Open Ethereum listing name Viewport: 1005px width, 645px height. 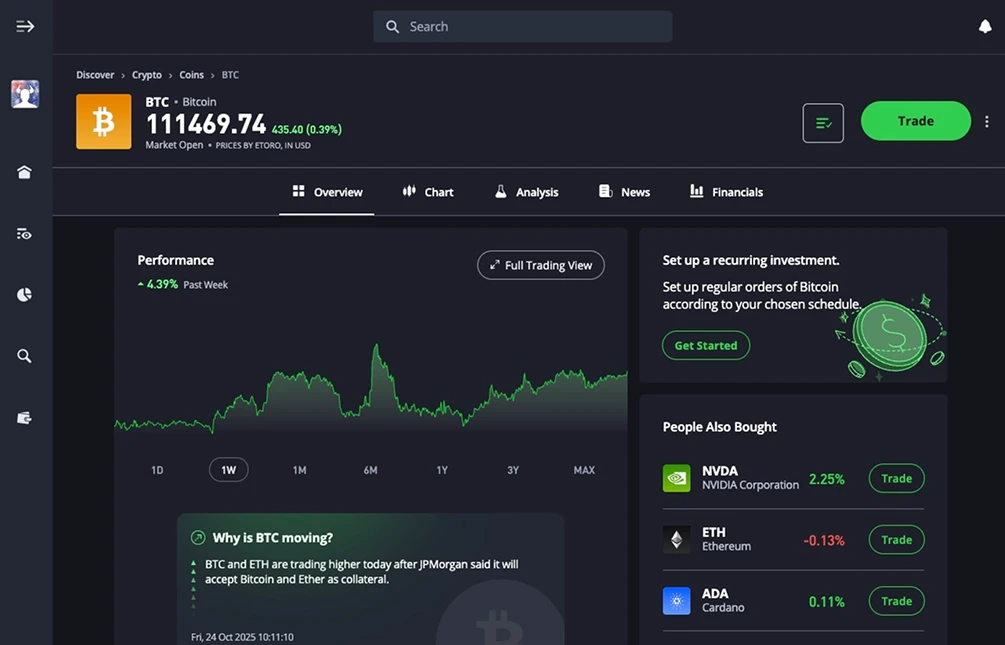pyautogui.click(x=726, y=546)
